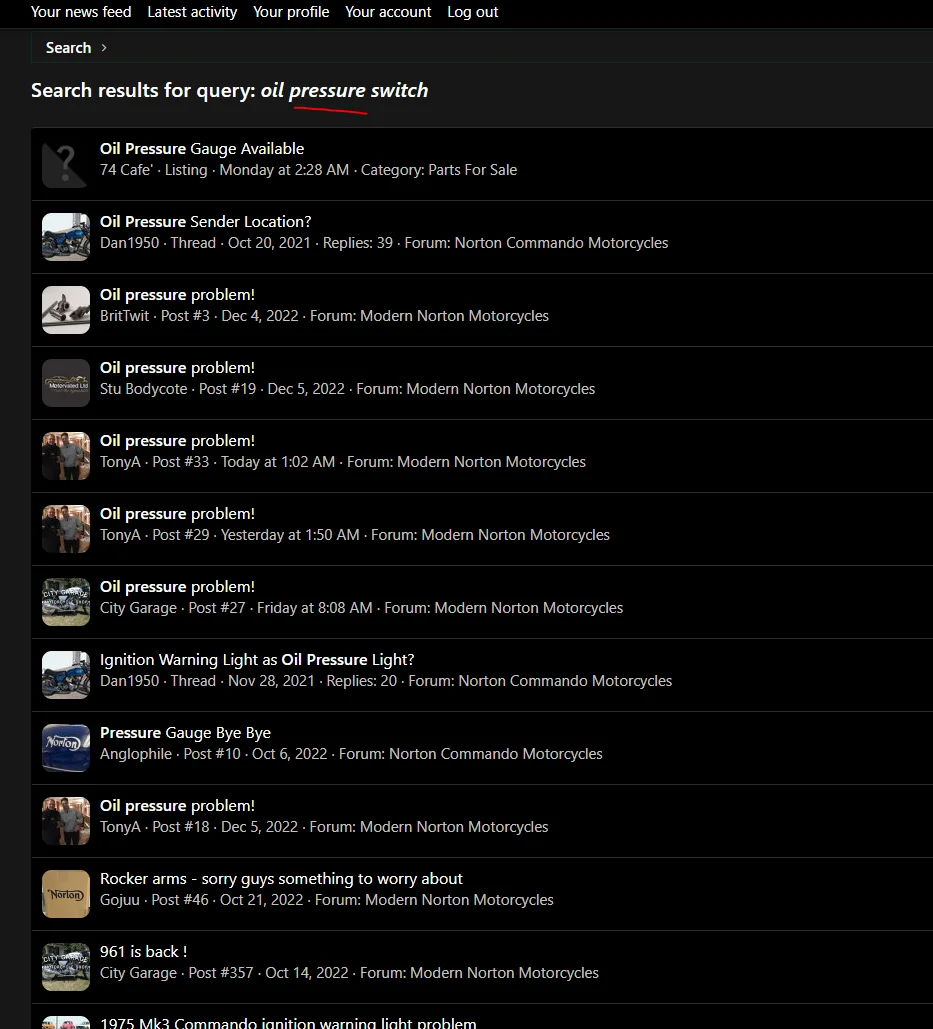Open Oil Pressure Gauge Available listing
This screenshot has height=1029, width=933.
(202, 149)
